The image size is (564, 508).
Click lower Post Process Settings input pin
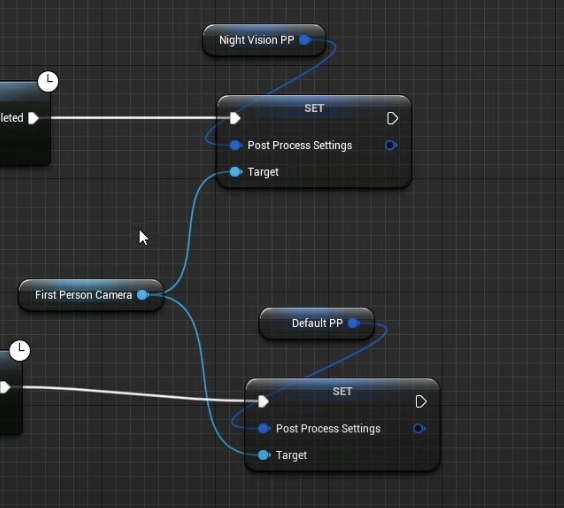264,428
